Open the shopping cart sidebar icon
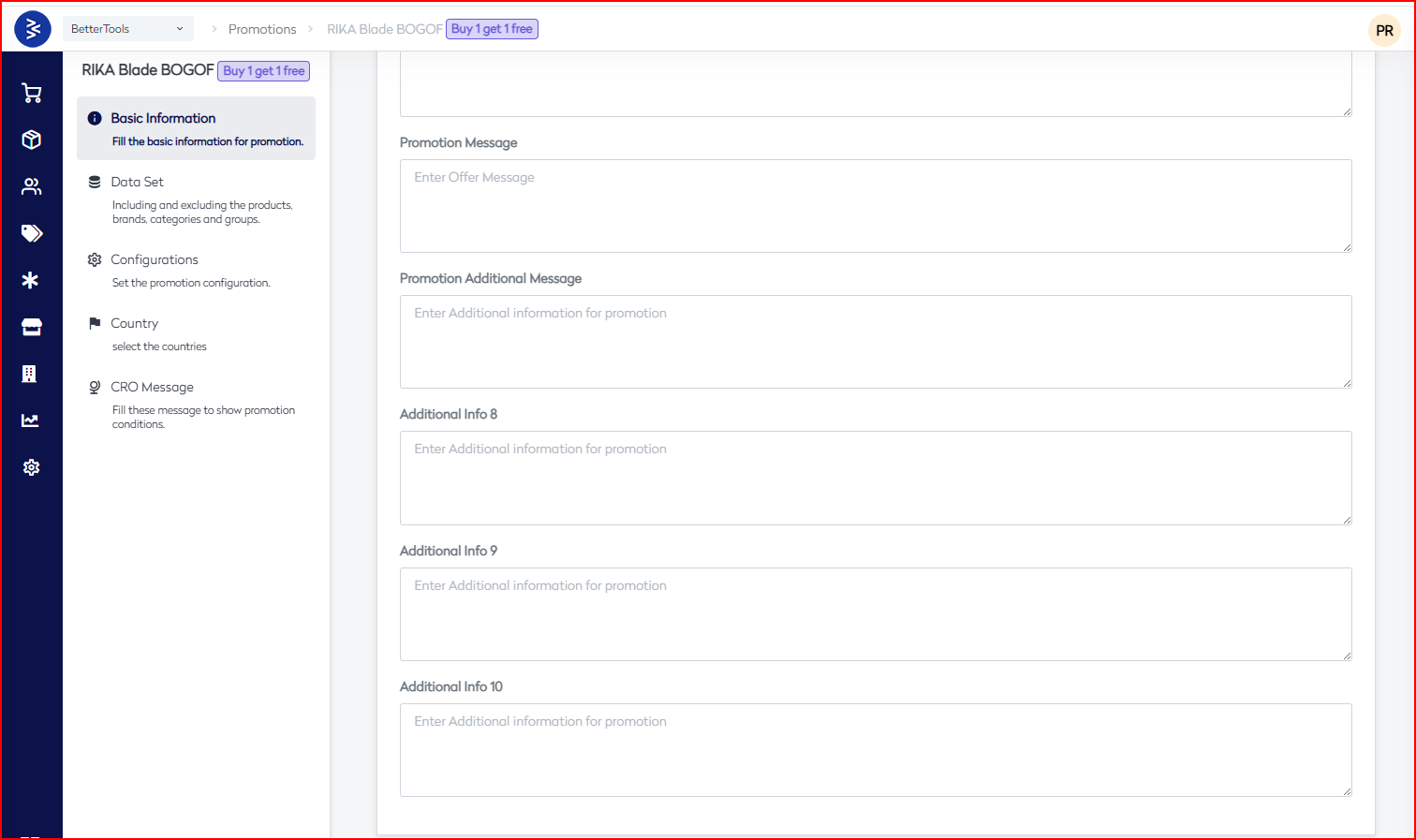The width and height of the screenshot is (1416, 840). click(32, 93)
